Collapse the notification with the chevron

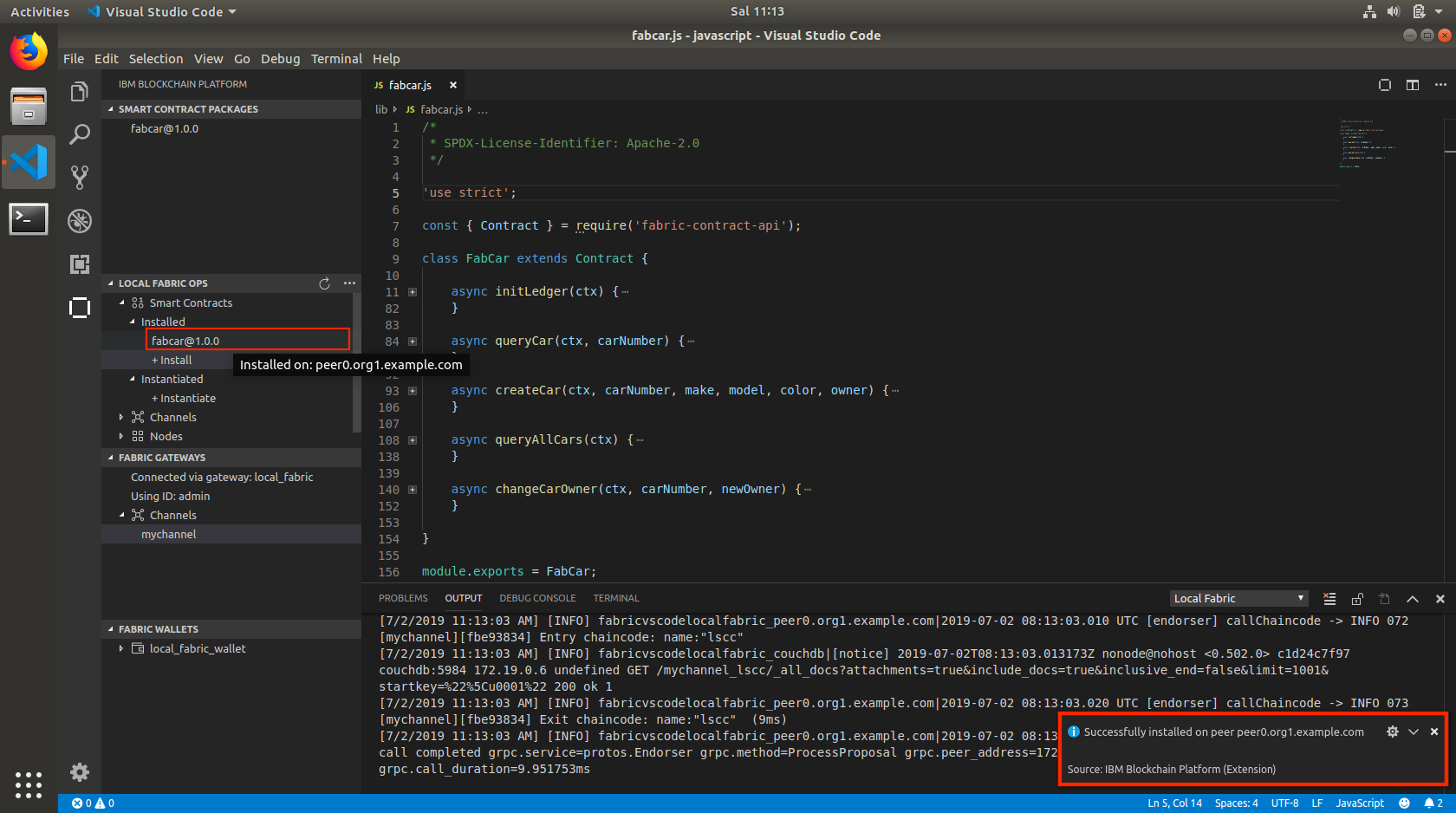1414,732
